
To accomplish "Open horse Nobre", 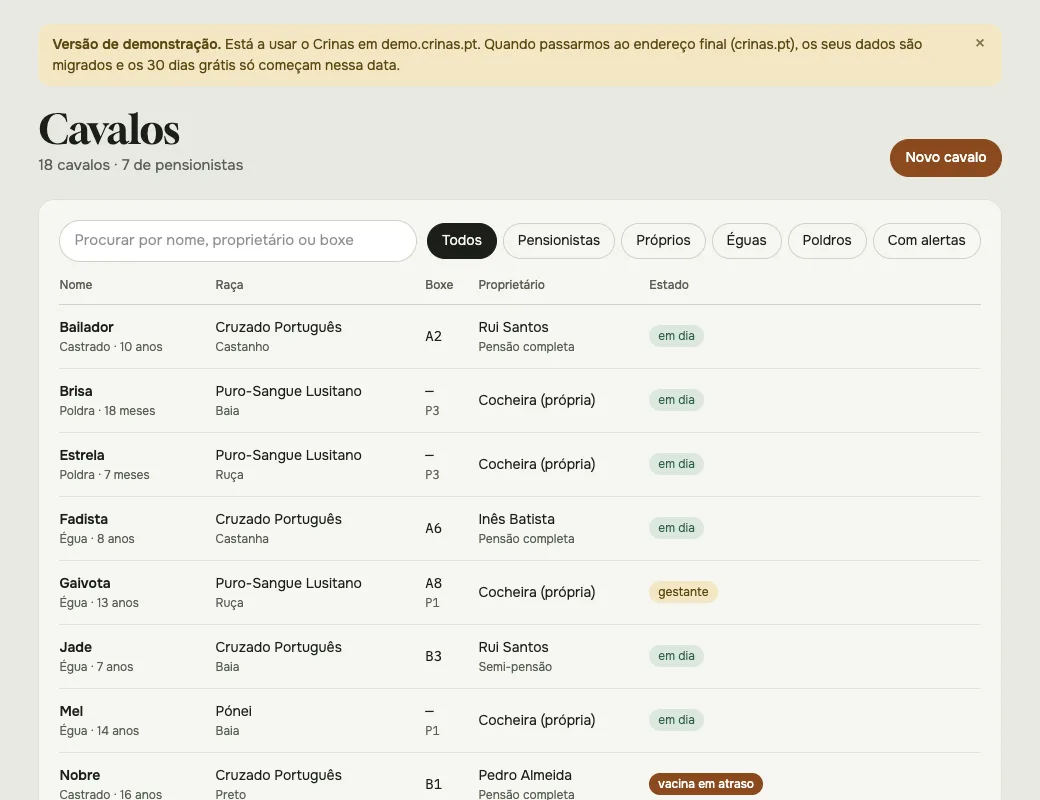I will point(80,775).
